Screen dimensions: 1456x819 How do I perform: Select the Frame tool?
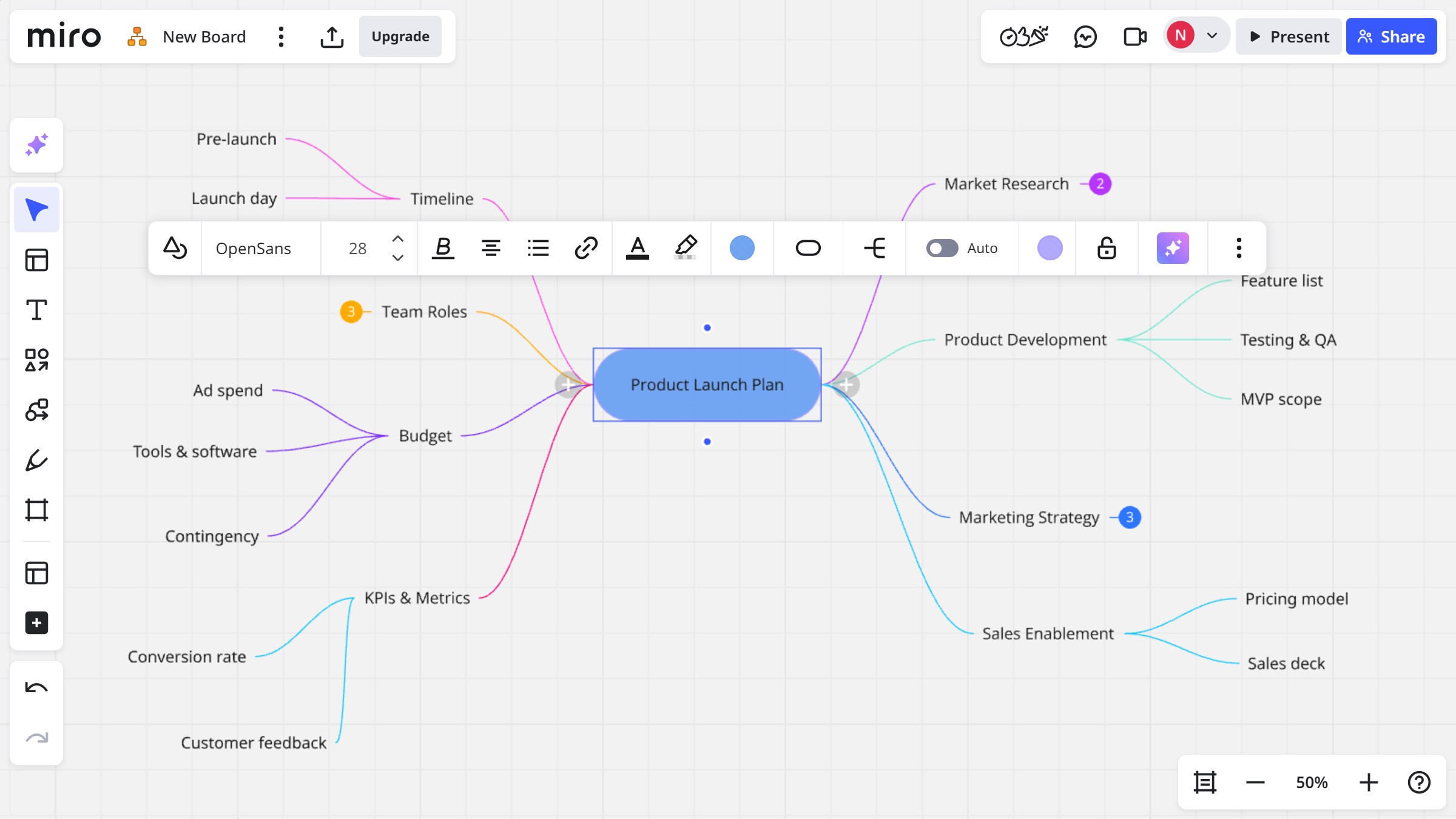(x=36, y=510)
